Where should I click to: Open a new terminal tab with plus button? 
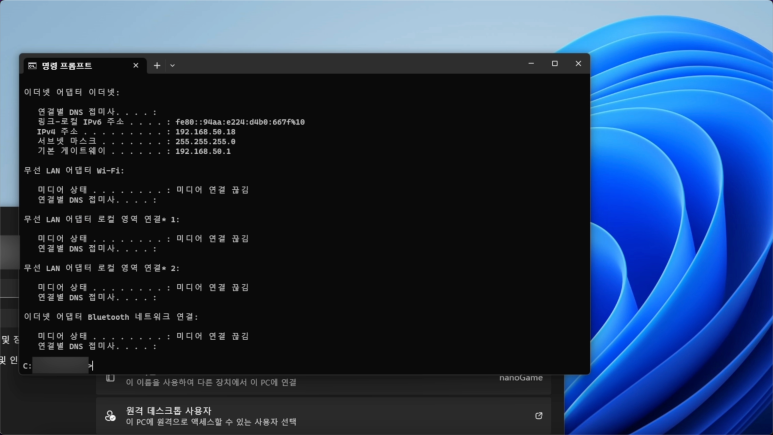157,66
